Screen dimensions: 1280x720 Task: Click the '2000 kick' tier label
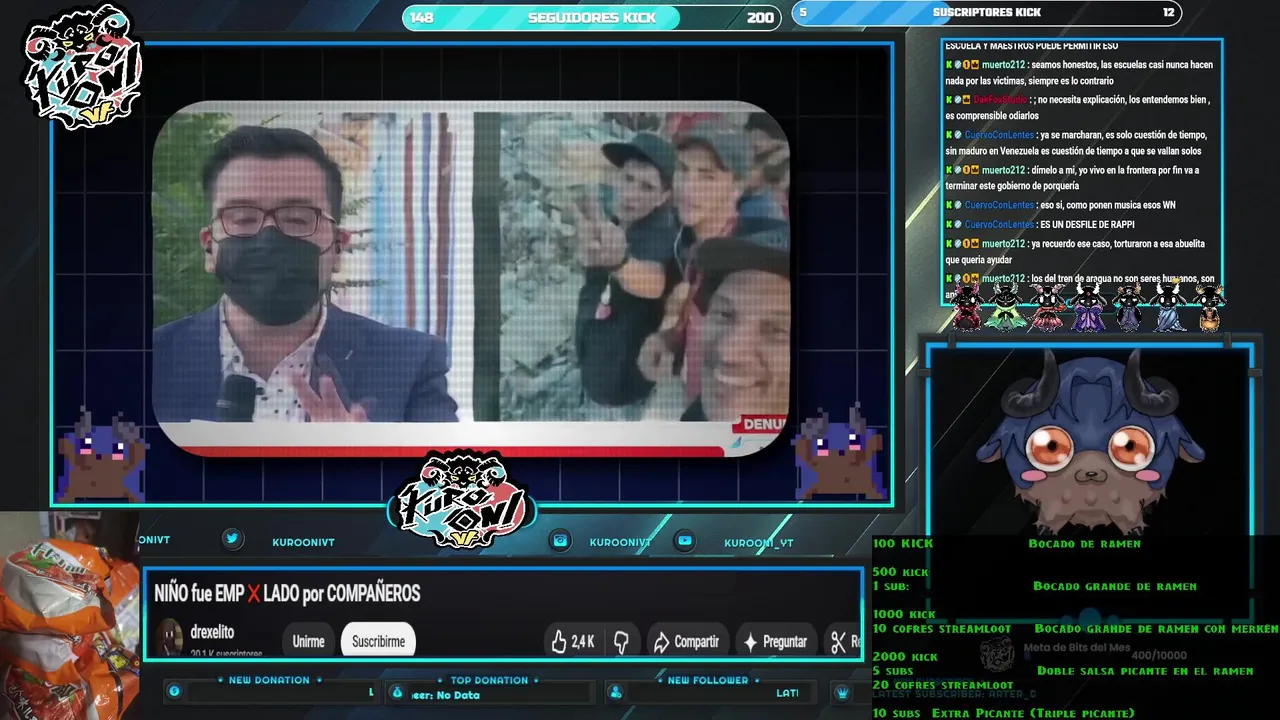[x=905, y=657]
